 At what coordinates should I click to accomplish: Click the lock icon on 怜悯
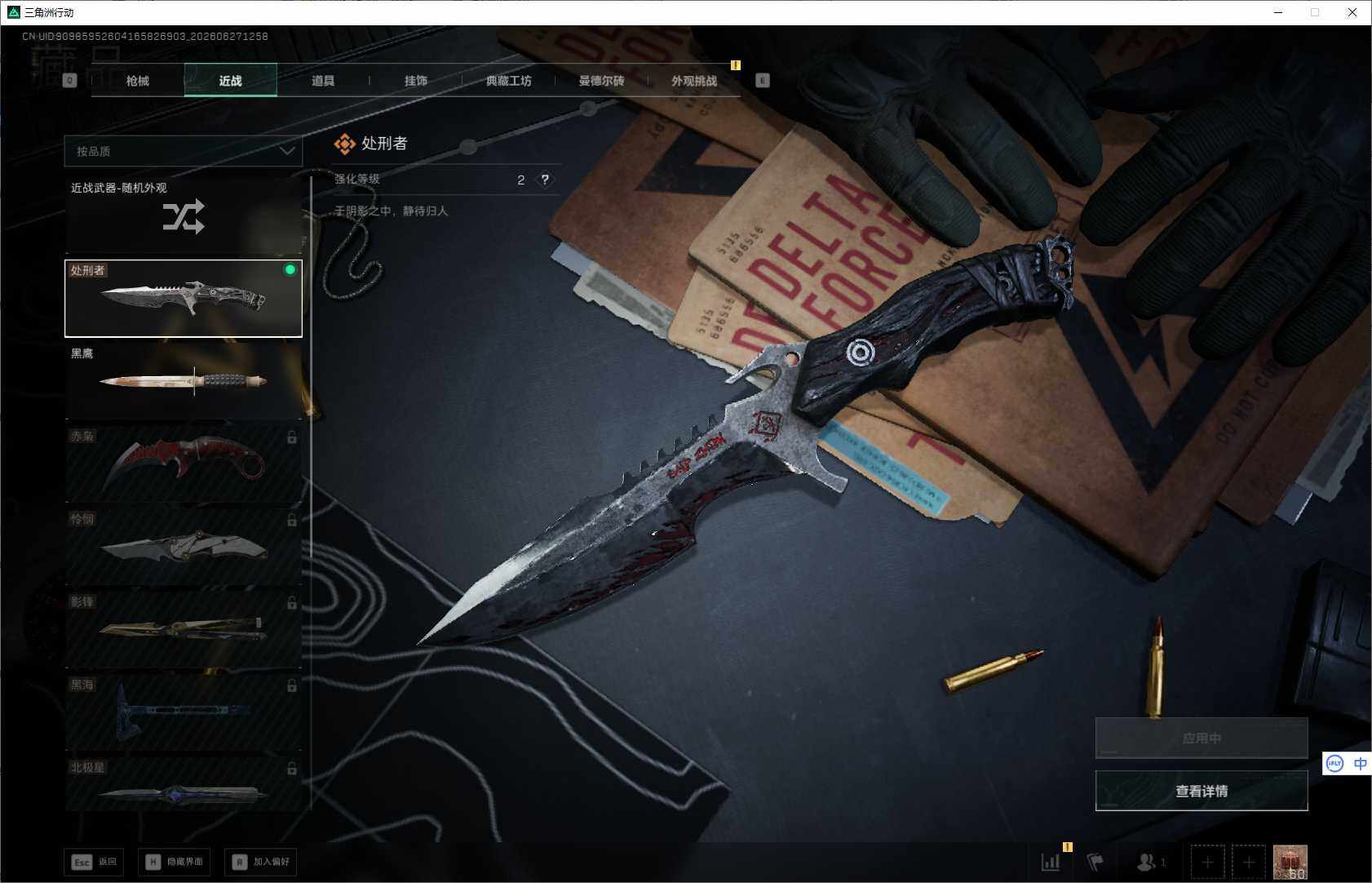tap(291, 520)
